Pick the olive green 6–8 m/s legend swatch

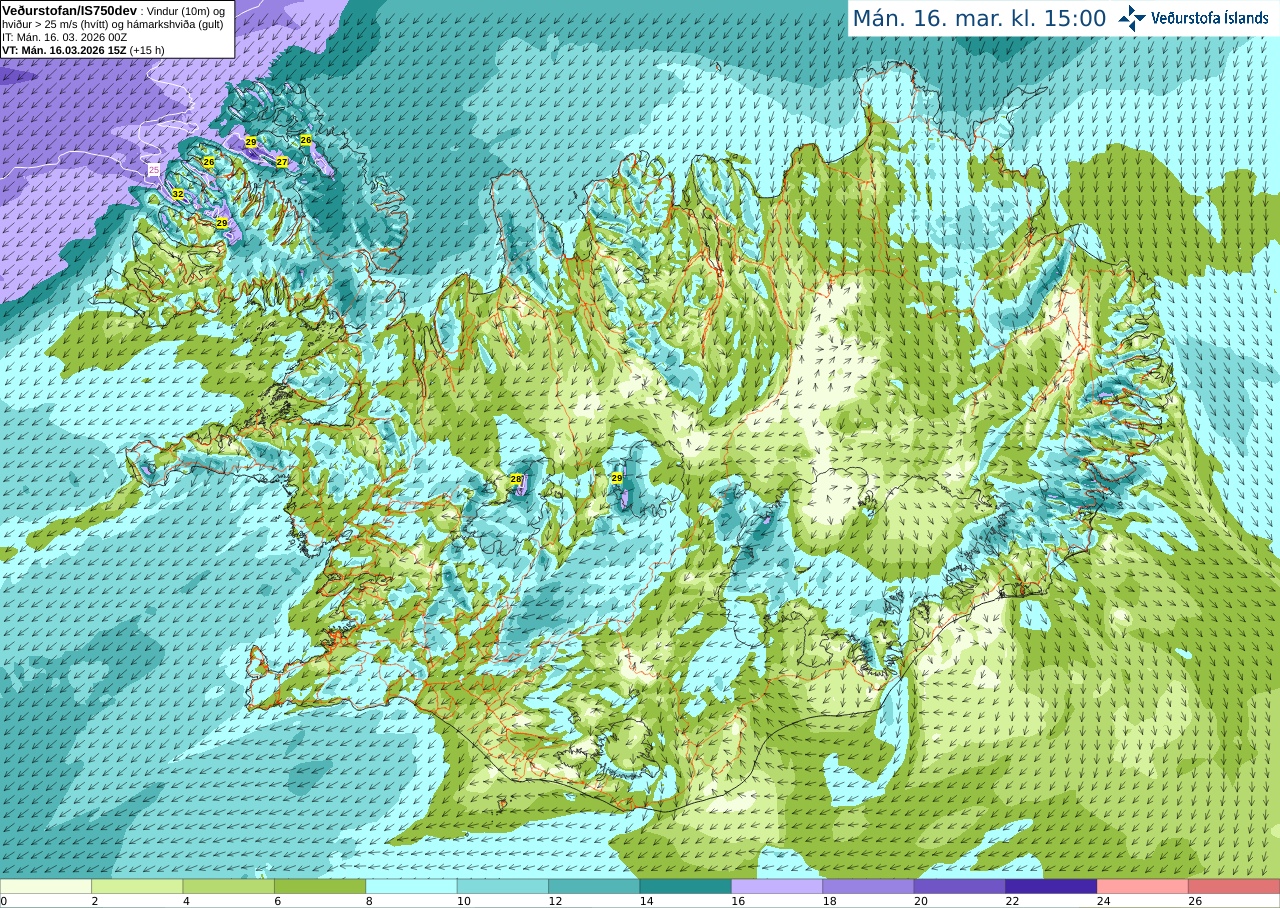(320, 886)
